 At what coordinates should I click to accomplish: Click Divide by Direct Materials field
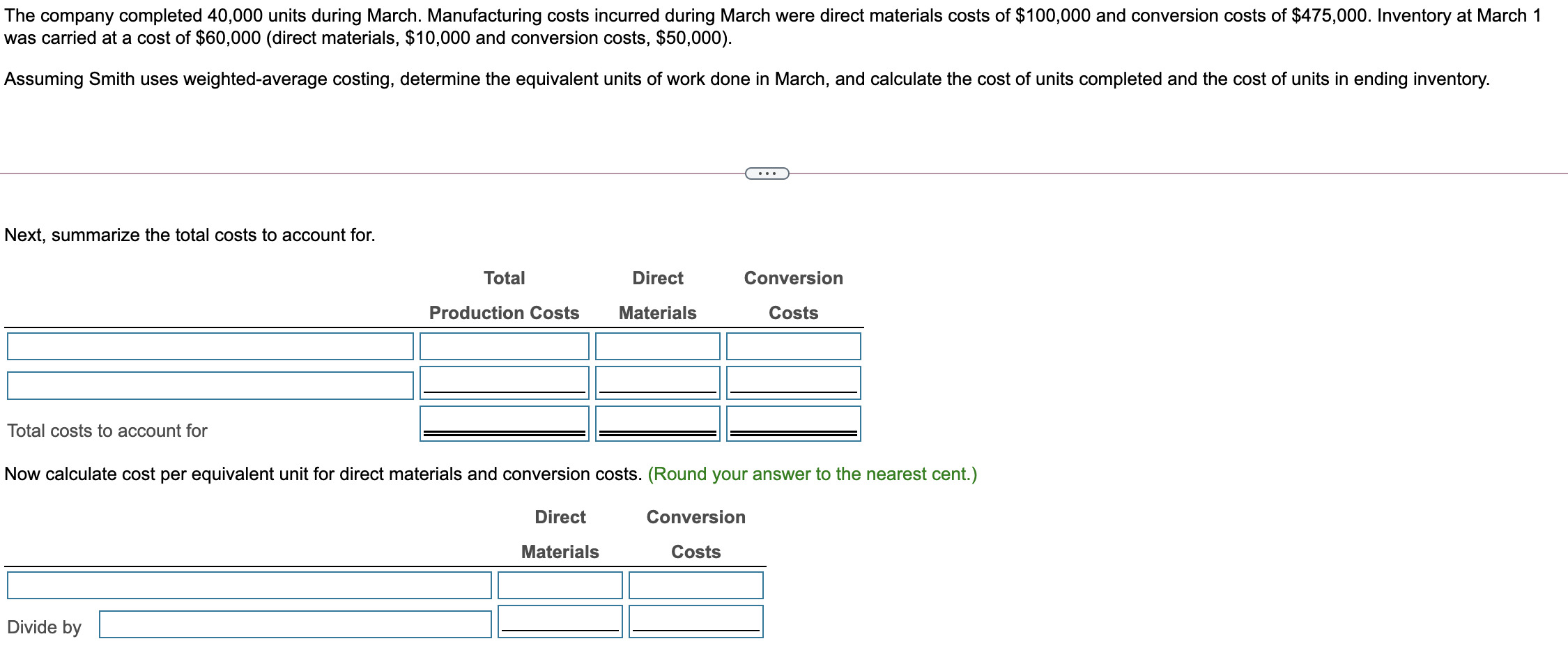tap(560, 622)
